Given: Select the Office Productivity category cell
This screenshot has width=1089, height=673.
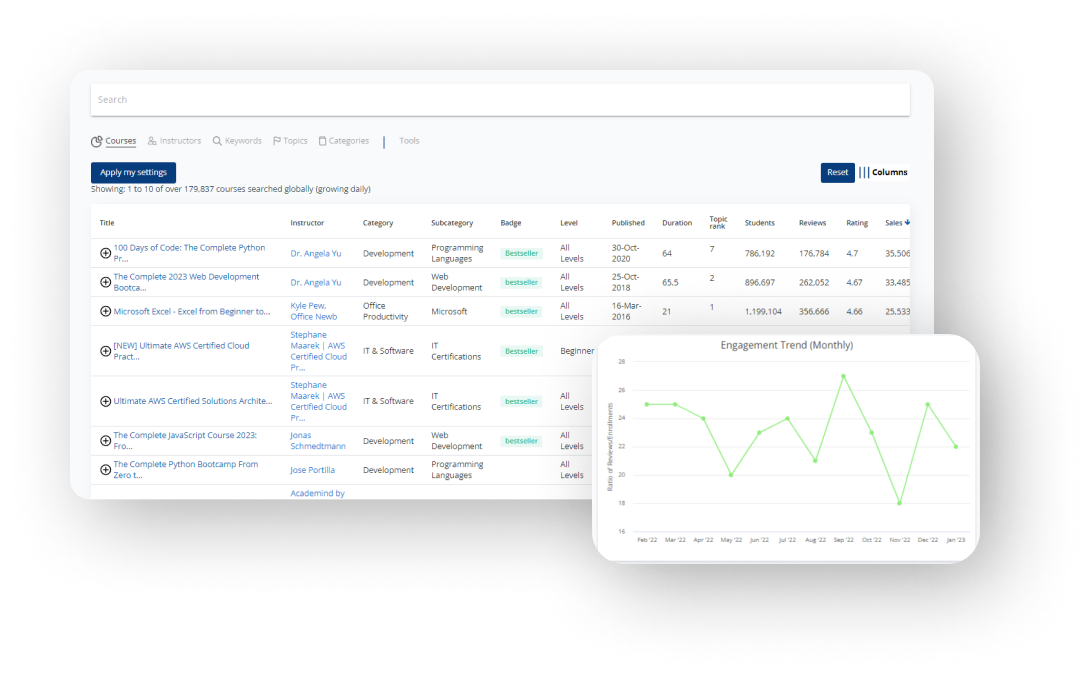Looking at the screenshot, I should (x=385, y=311).
